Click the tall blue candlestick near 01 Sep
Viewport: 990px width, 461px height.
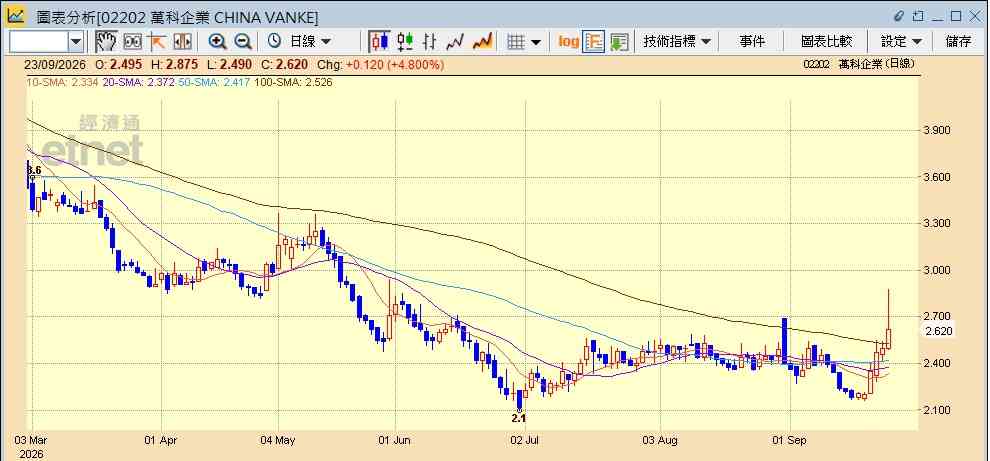(x=784, y=341)
